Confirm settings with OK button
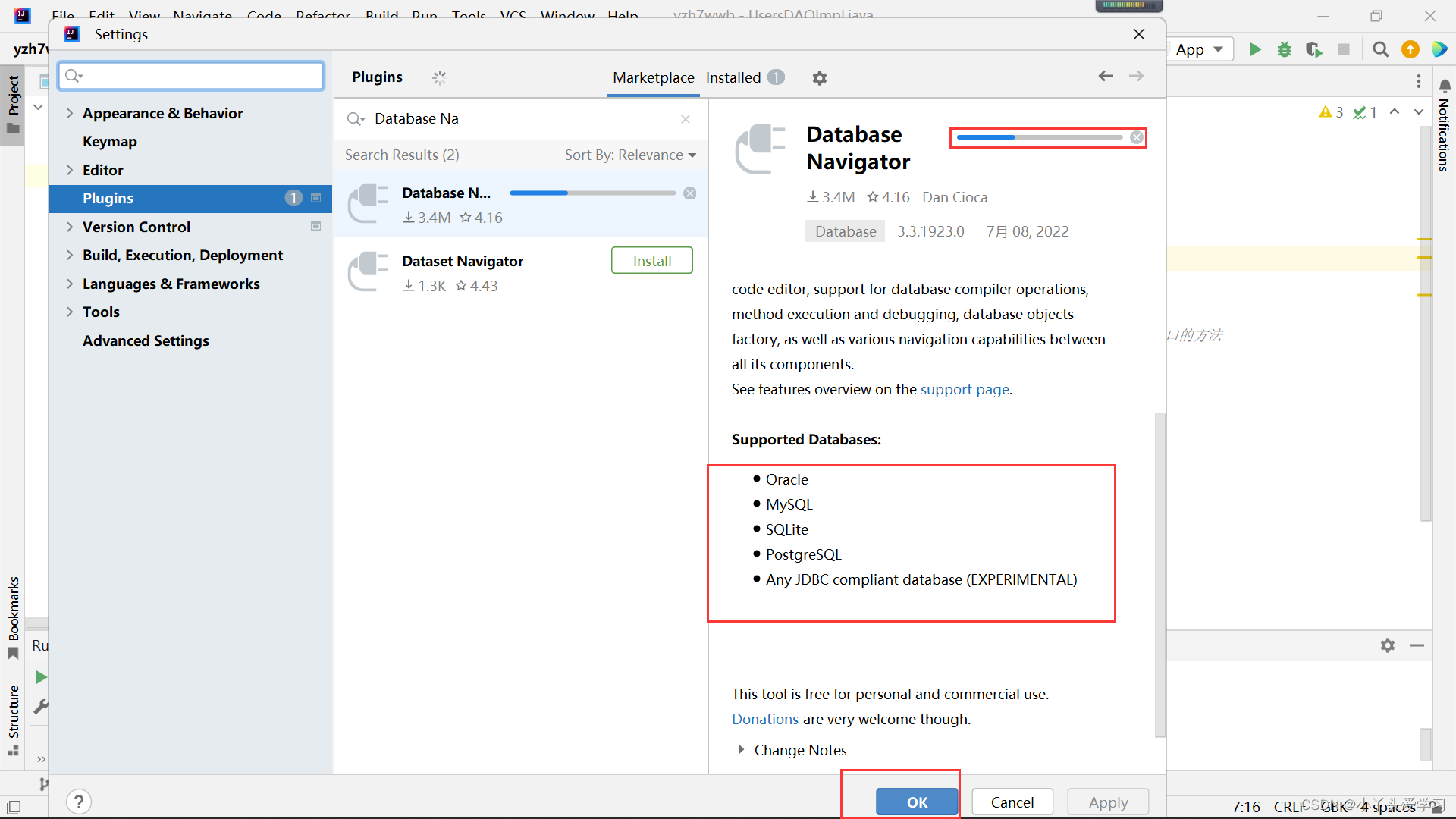Screen dimensions: 1456x819 (917, 802)
